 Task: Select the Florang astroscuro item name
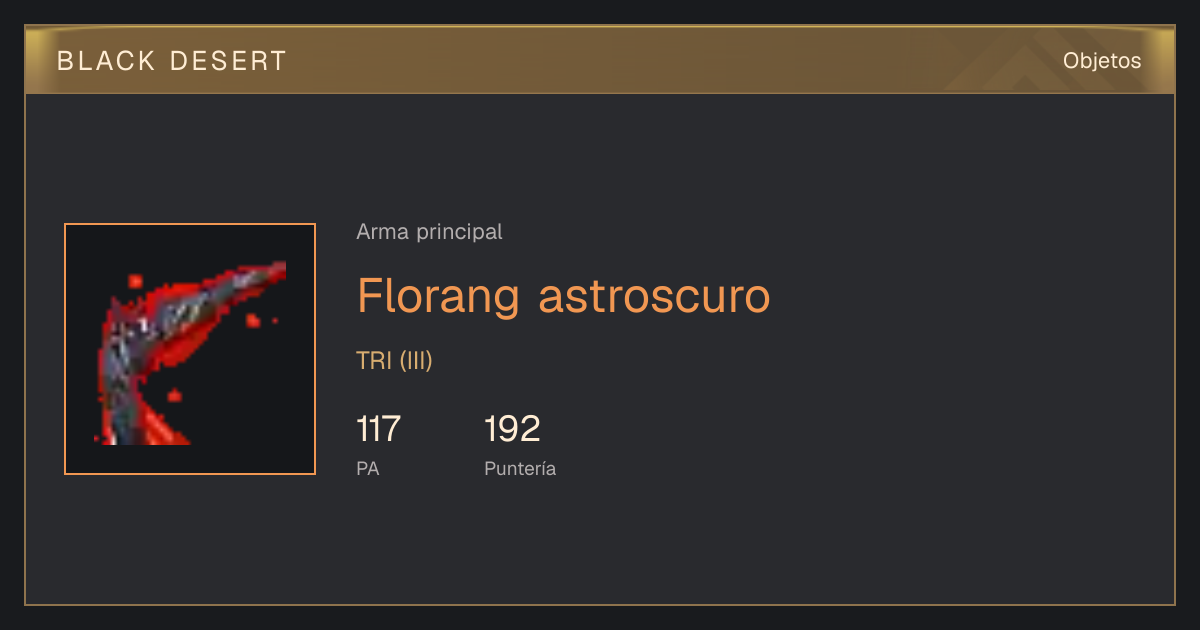pyautogui.click(x=564, y=296)
